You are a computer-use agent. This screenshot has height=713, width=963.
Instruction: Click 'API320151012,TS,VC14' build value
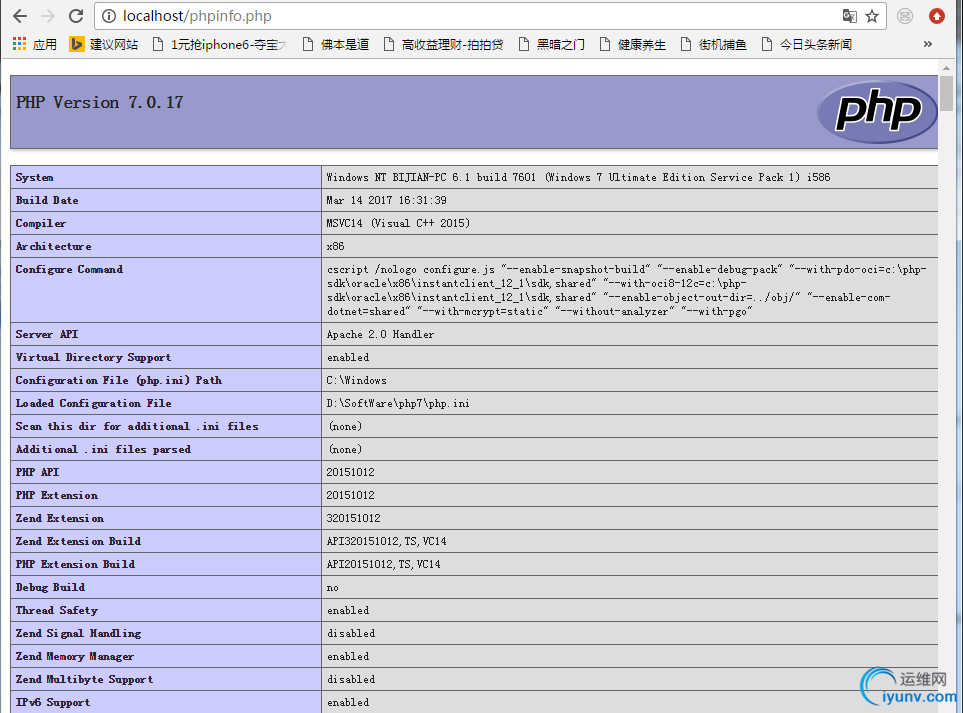pos(386,541)
